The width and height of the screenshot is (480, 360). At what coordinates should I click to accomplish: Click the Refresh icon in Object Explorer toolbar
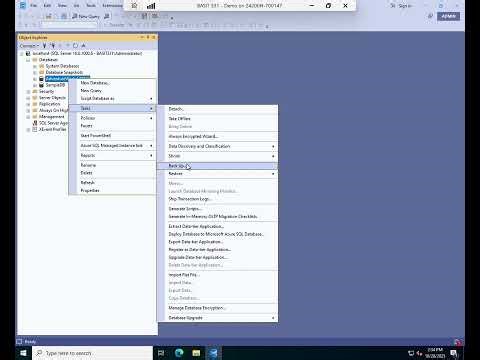pos(76,46)
